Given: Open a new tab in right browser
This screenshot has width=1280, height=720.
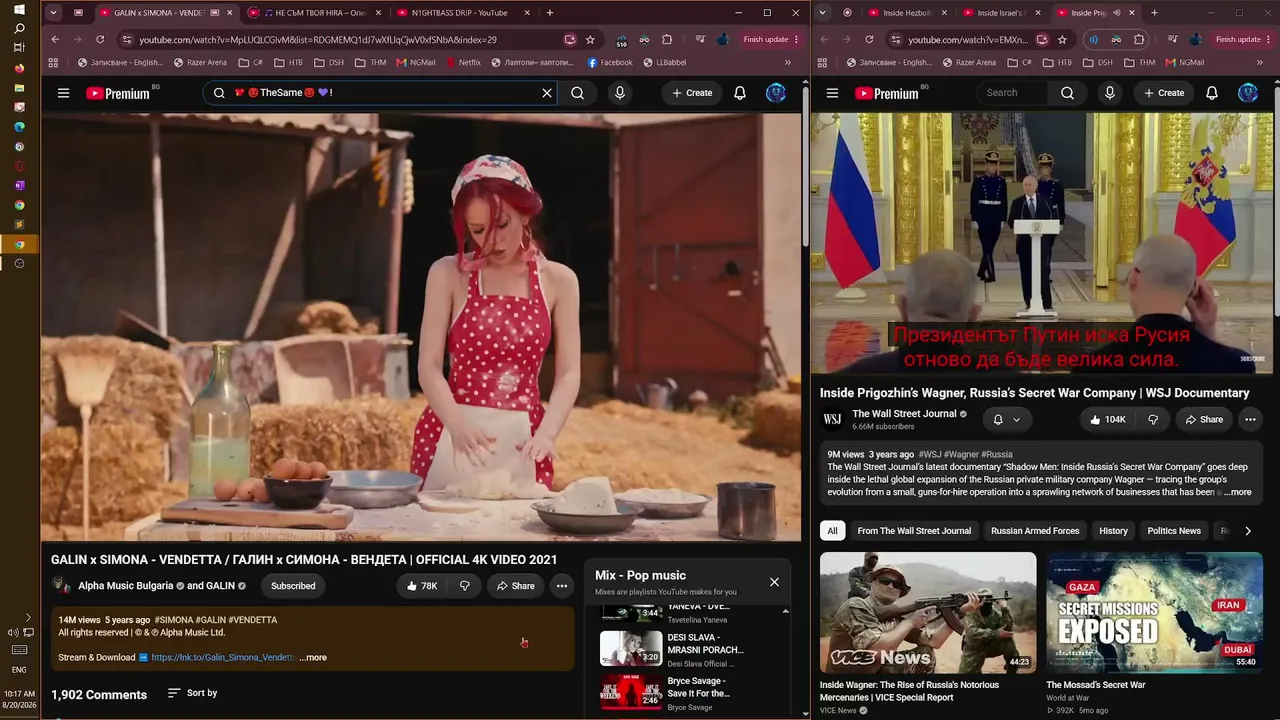Looking at the screenshot, I should pyautogui.click(x=1154, y=13).
